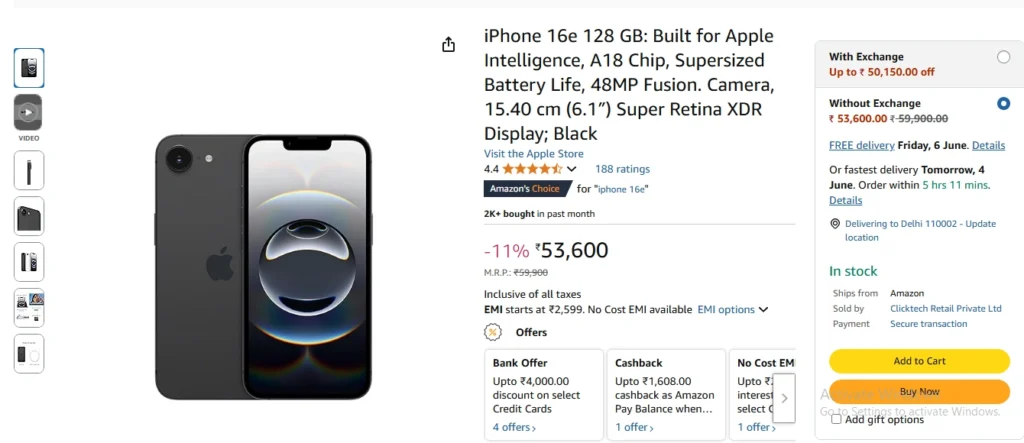Click the star rating icons
Screen dimensions: 1024x443
532,169
